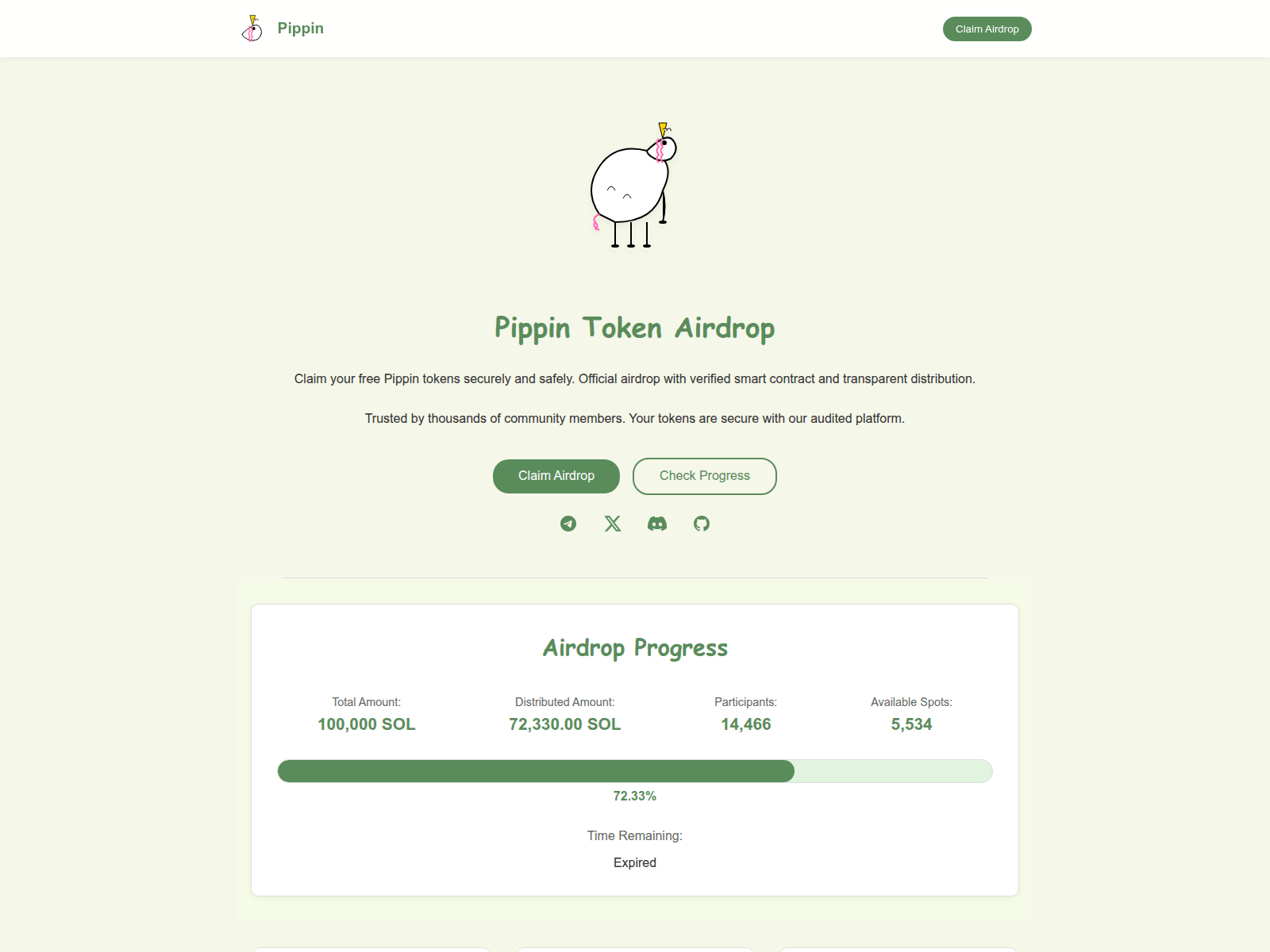Click the 72.33% percentage label

(634, 796)
